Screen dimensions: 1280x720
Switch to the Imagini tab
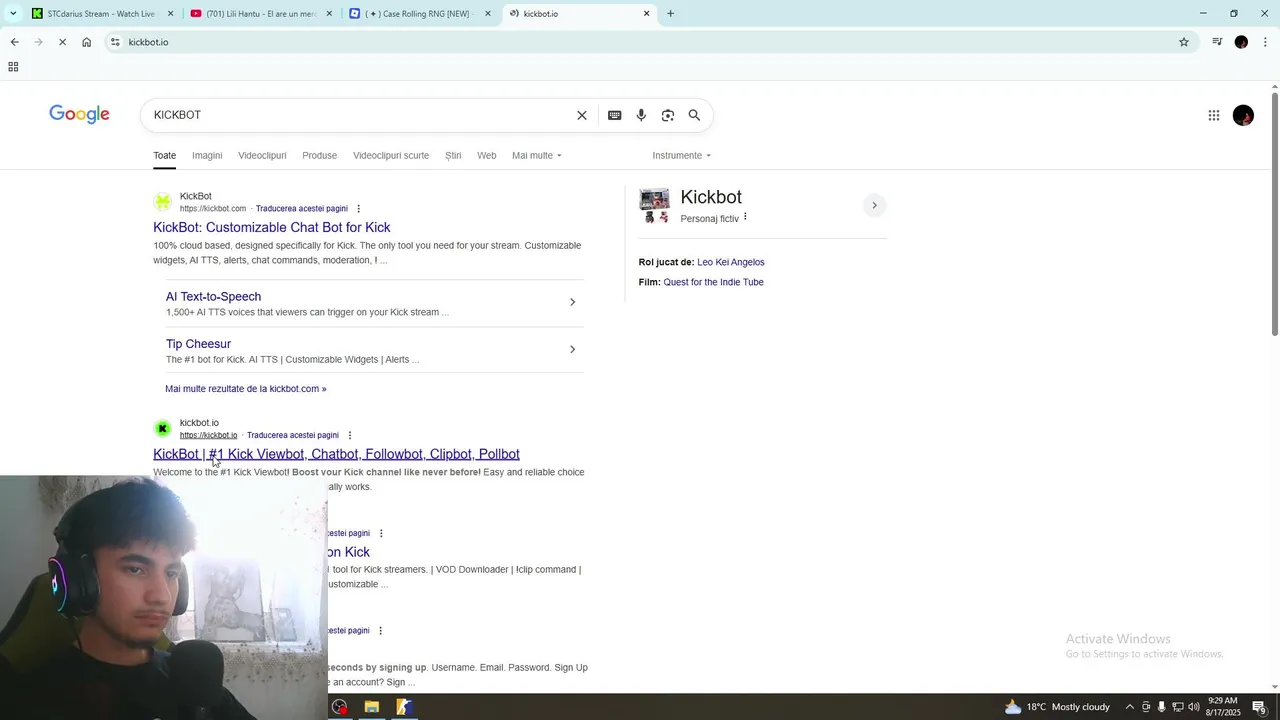click(x=207, y=155)
